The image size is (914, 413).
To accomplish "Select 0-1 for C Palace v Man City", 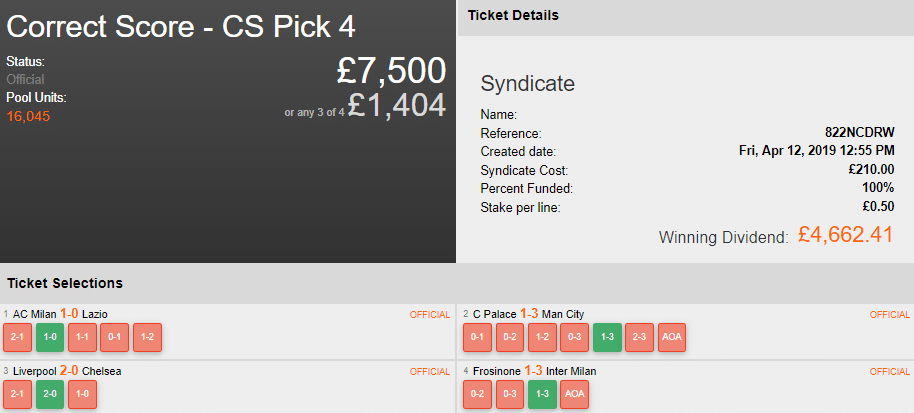I will click(x=477, y=338).
